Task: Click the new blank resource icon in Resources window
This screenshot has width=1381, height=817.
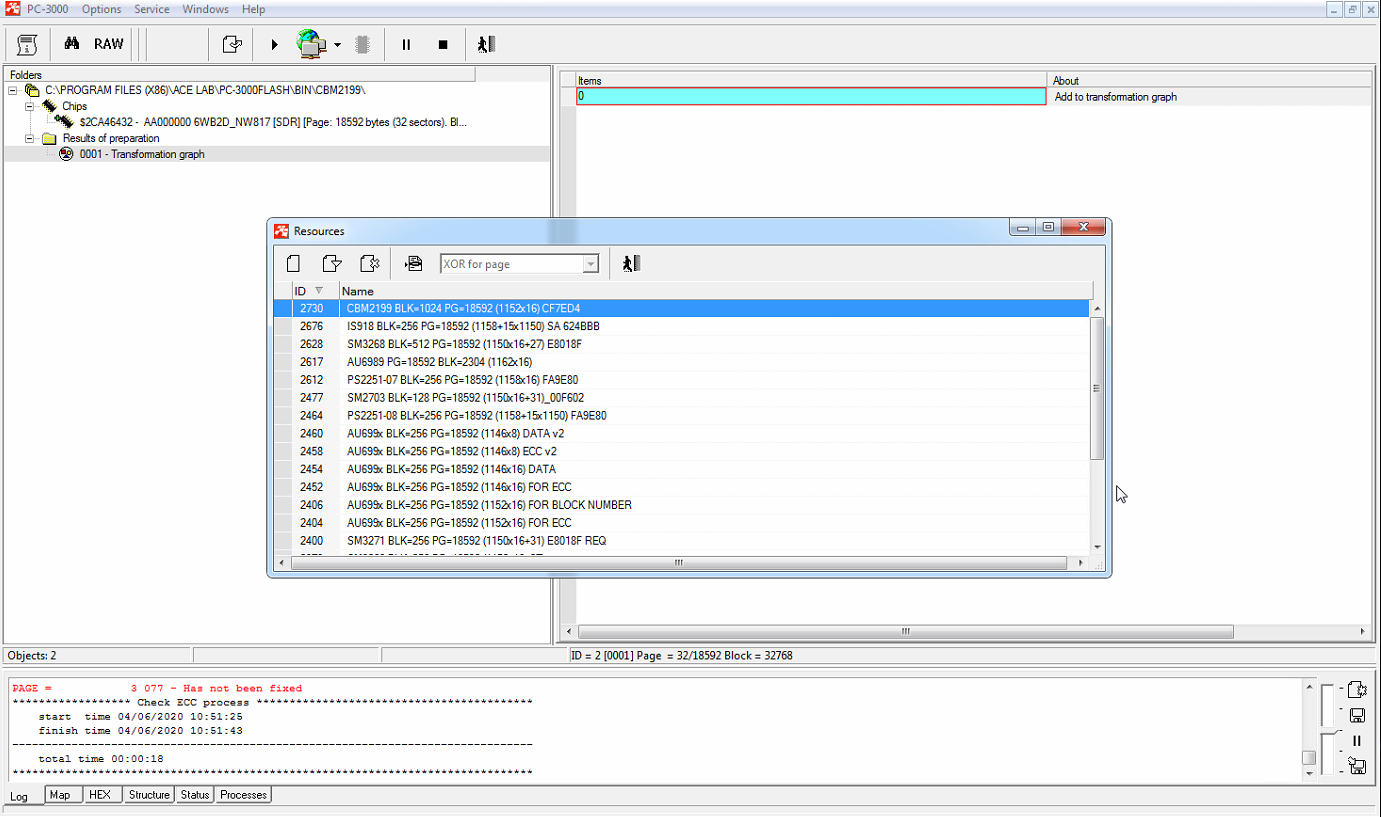Action: (293, 264)
